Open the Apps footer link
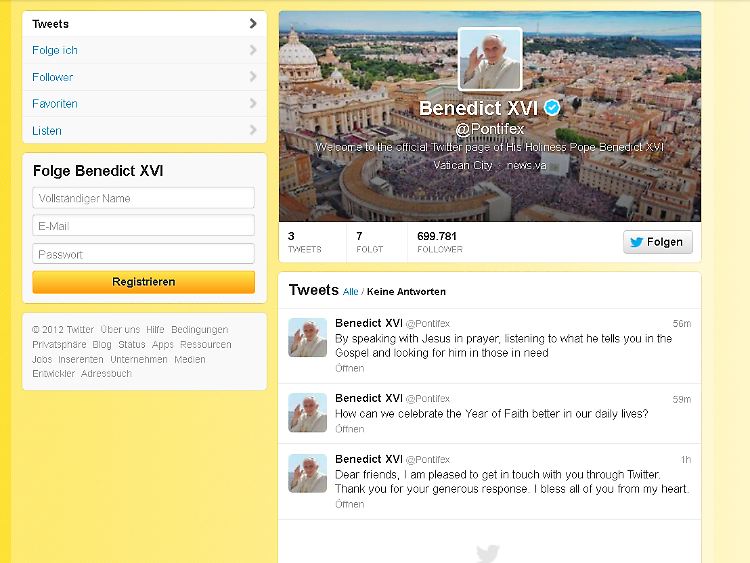 (x=163, y=344)
